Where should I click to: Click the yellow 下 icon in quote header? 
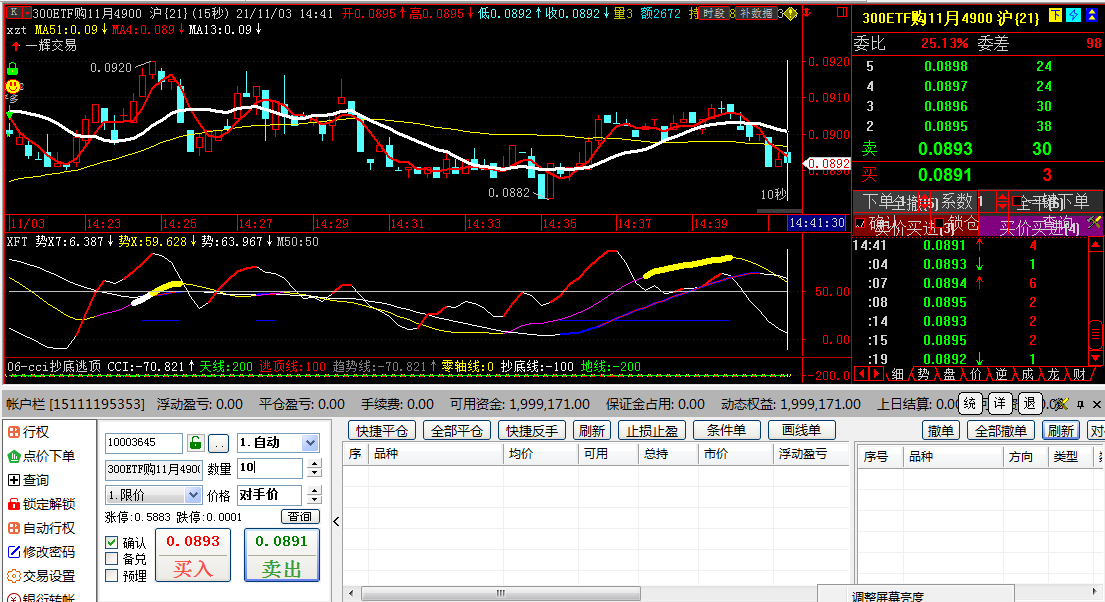coord(1055,16)
